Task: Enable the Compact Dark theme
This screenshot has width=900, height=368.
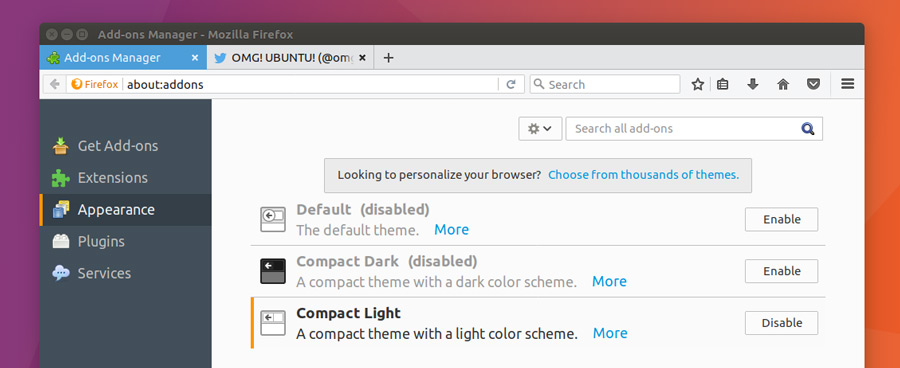Action: click(782, 271)
